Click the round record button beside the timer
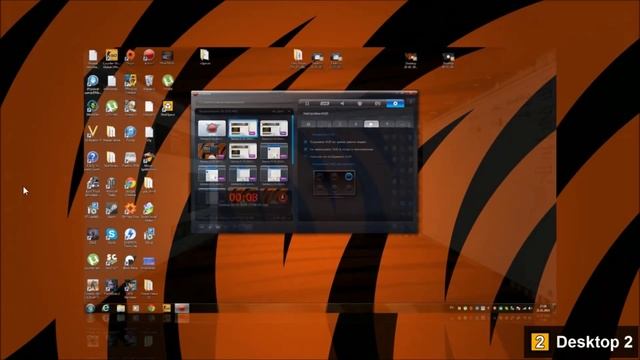 (282, 198)
